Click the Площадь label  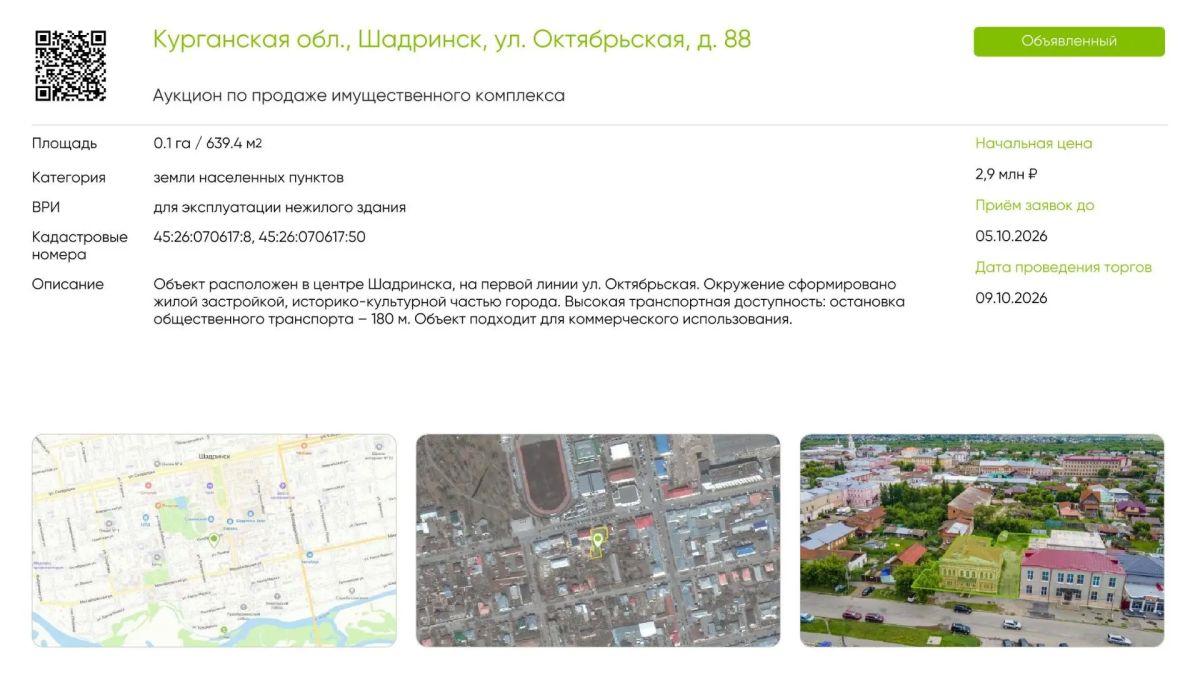[x=65, y=143]
